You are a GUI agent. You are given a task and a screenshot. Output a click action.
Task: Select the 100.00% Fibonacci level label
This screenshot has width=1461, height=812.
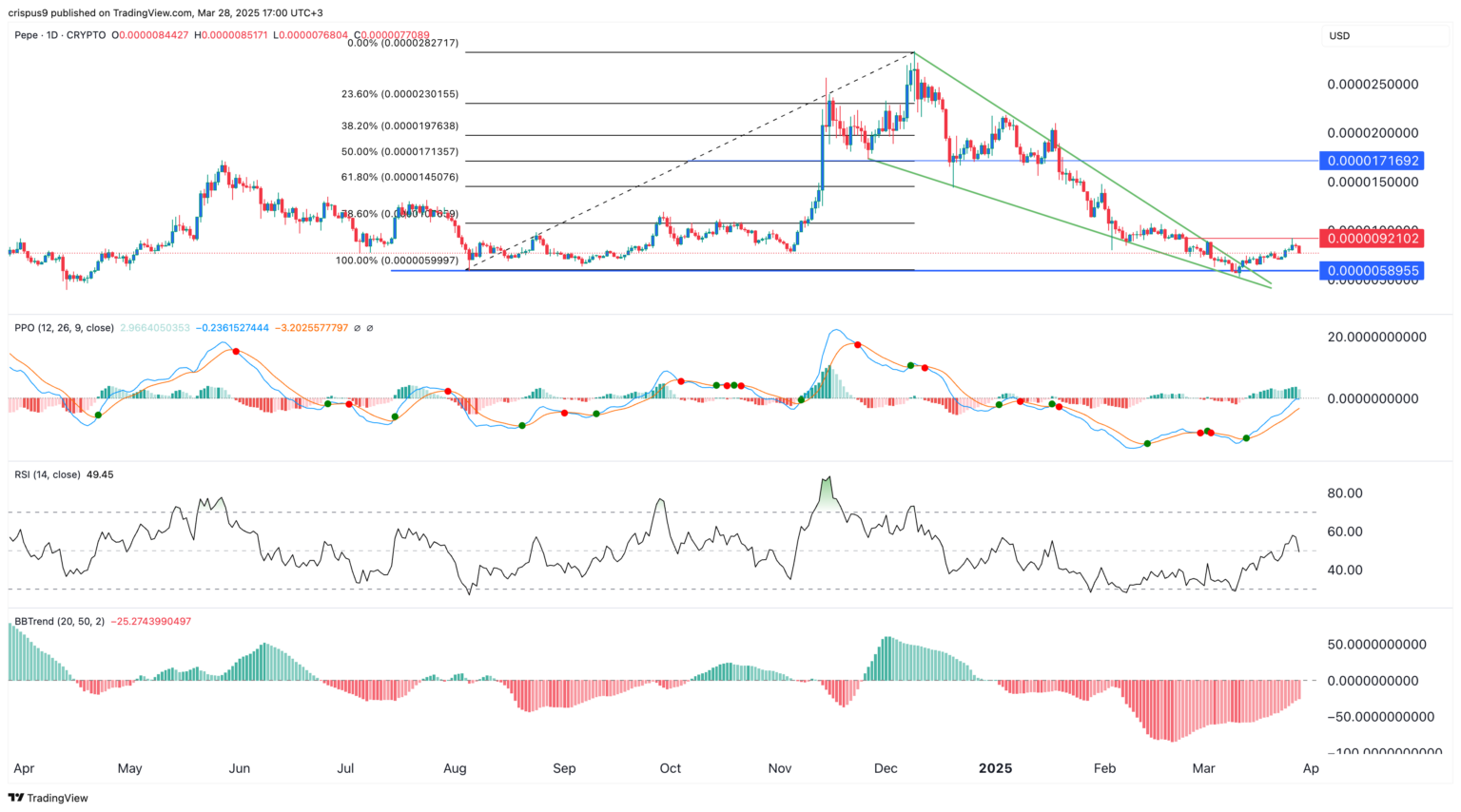tap(397, 261)
